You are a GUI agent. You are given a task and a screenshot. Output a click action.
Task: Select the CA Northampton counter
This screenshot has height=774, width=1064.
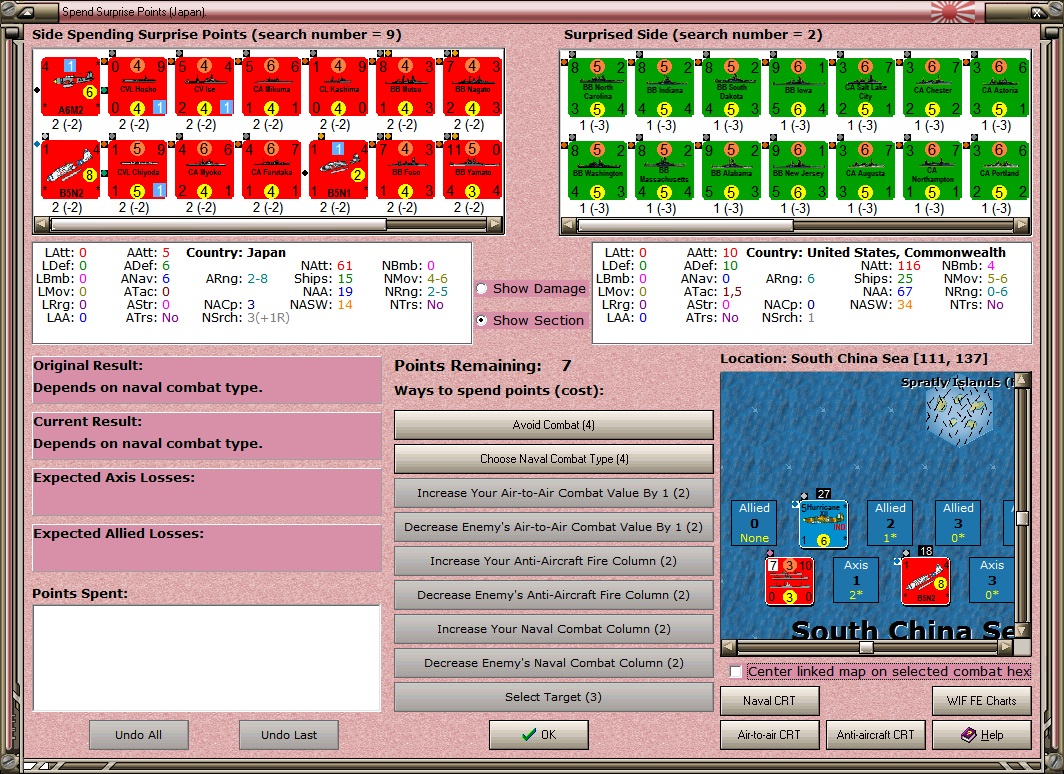[x=933, y=170]
